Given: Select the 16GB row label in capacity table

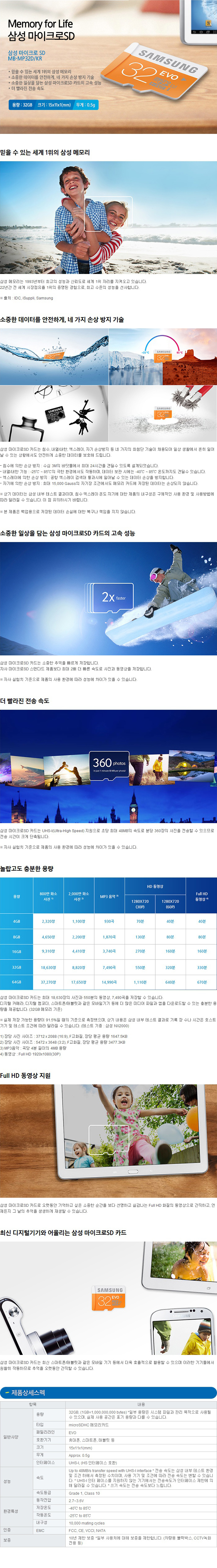Looking at the screenshot, I should [x=16, y=951].
